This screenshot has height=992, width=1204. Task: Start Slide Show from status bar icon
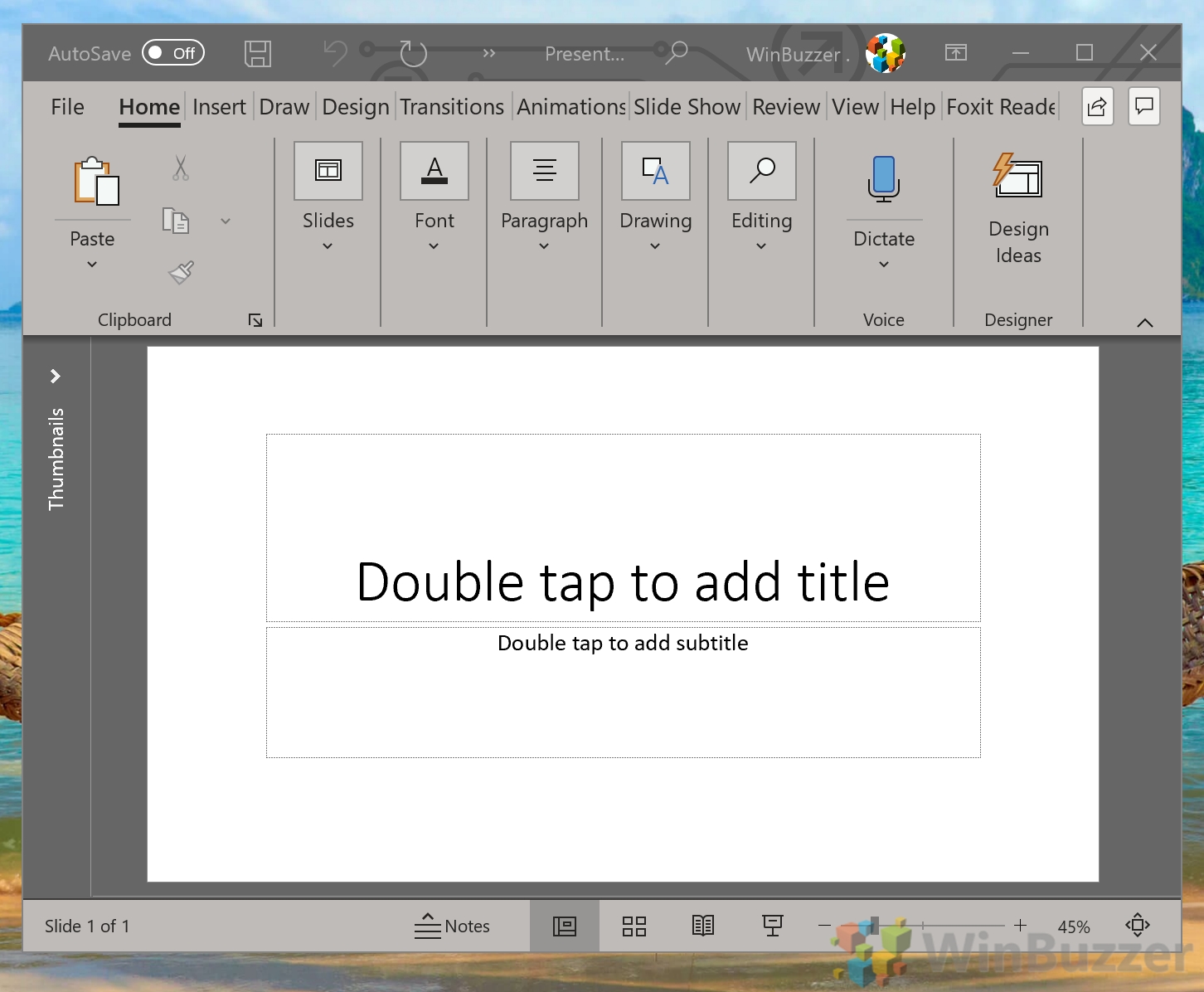[x=773, y=926]
